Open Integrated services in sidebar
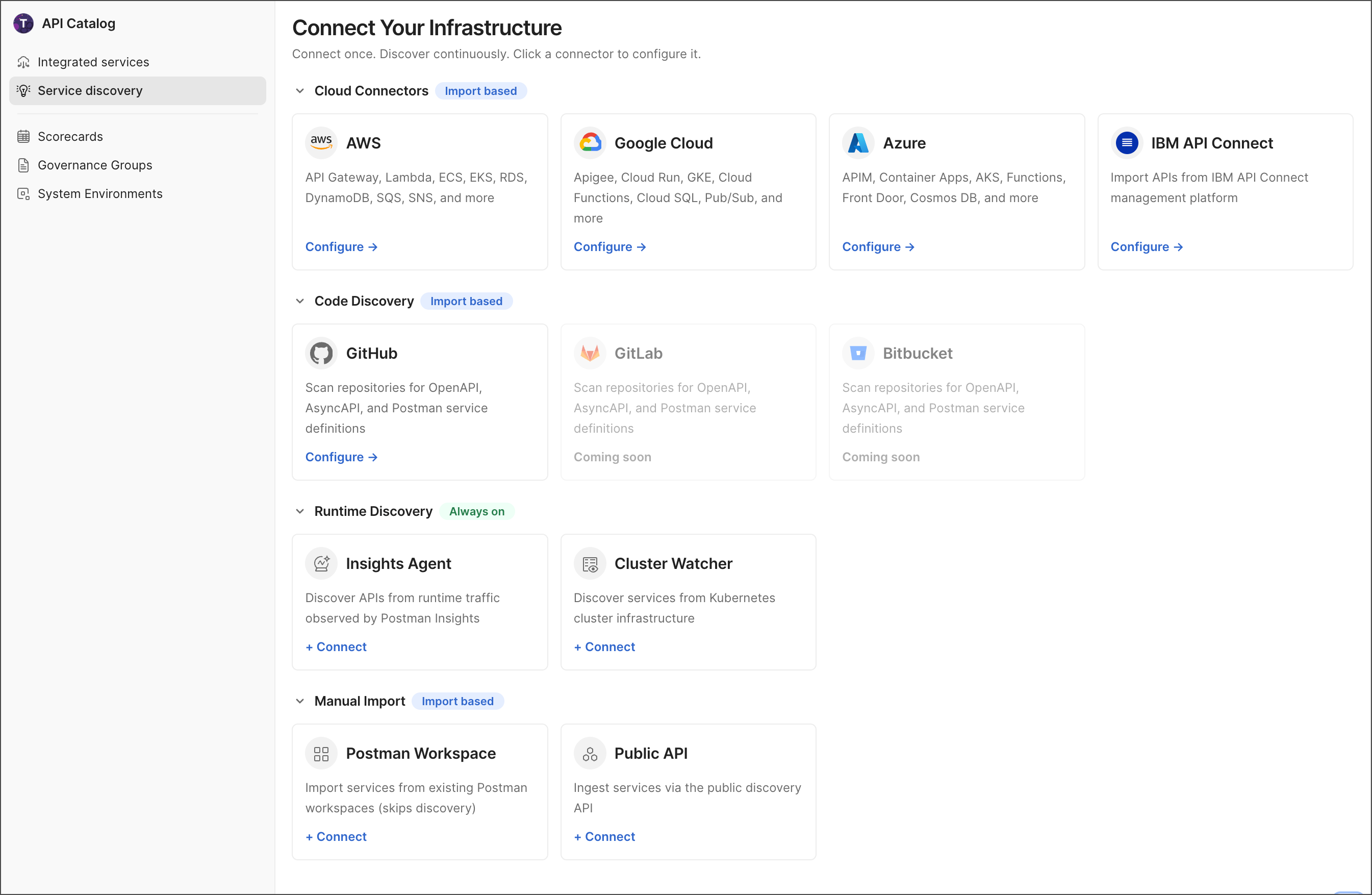1372x895 pixels. 137,62
